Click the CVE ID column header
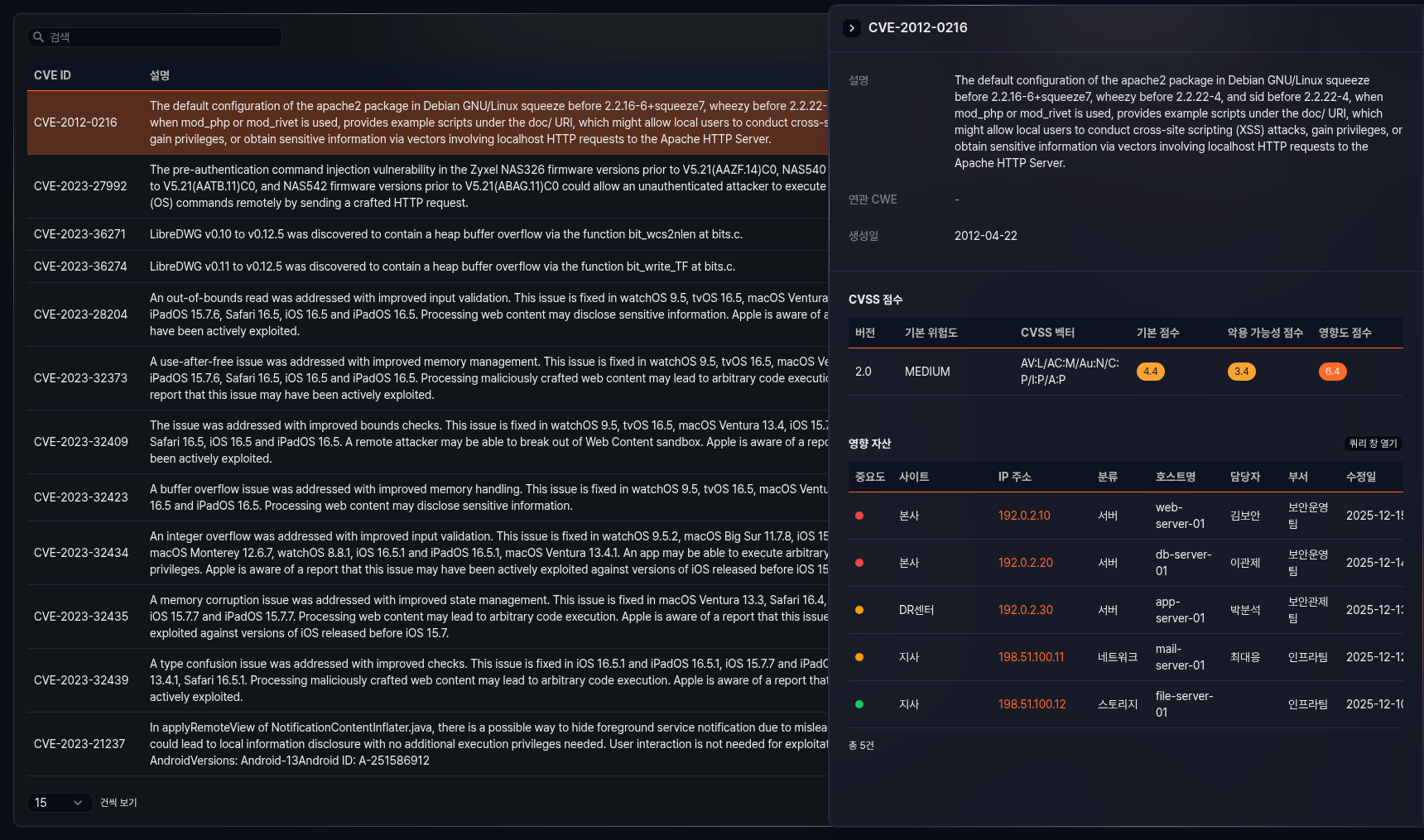Viewport: 1424px width, 840px height. pyautogui.click(x=52, y=75)
